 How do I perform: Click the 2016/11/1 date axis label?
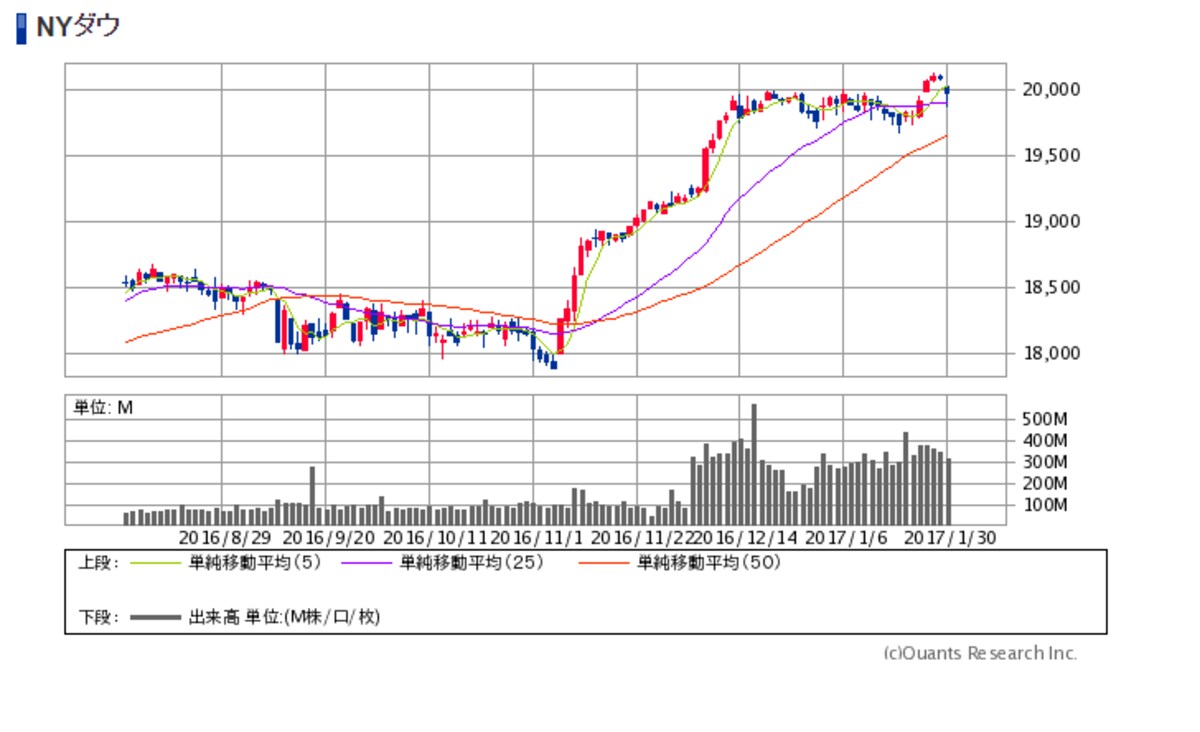tap(536, 537)
